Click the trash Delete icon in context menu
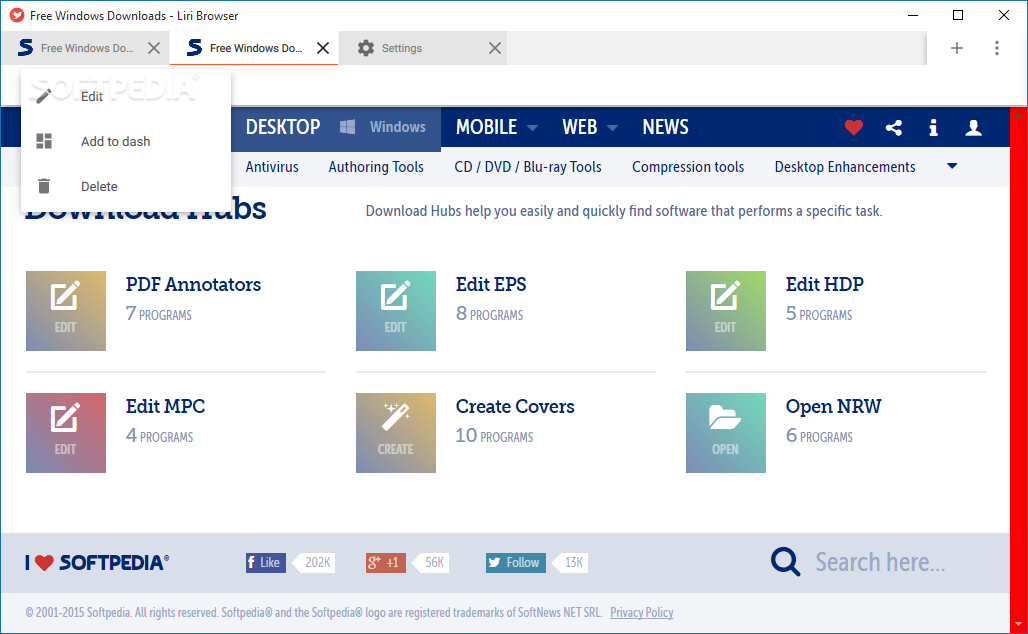 click(x=44, y=186)
